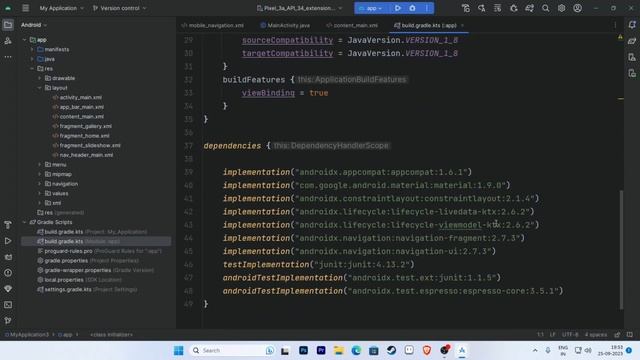This screenshot has height=360, width=640.
Task: Collapse the layout folder
Action: point(40,88)
